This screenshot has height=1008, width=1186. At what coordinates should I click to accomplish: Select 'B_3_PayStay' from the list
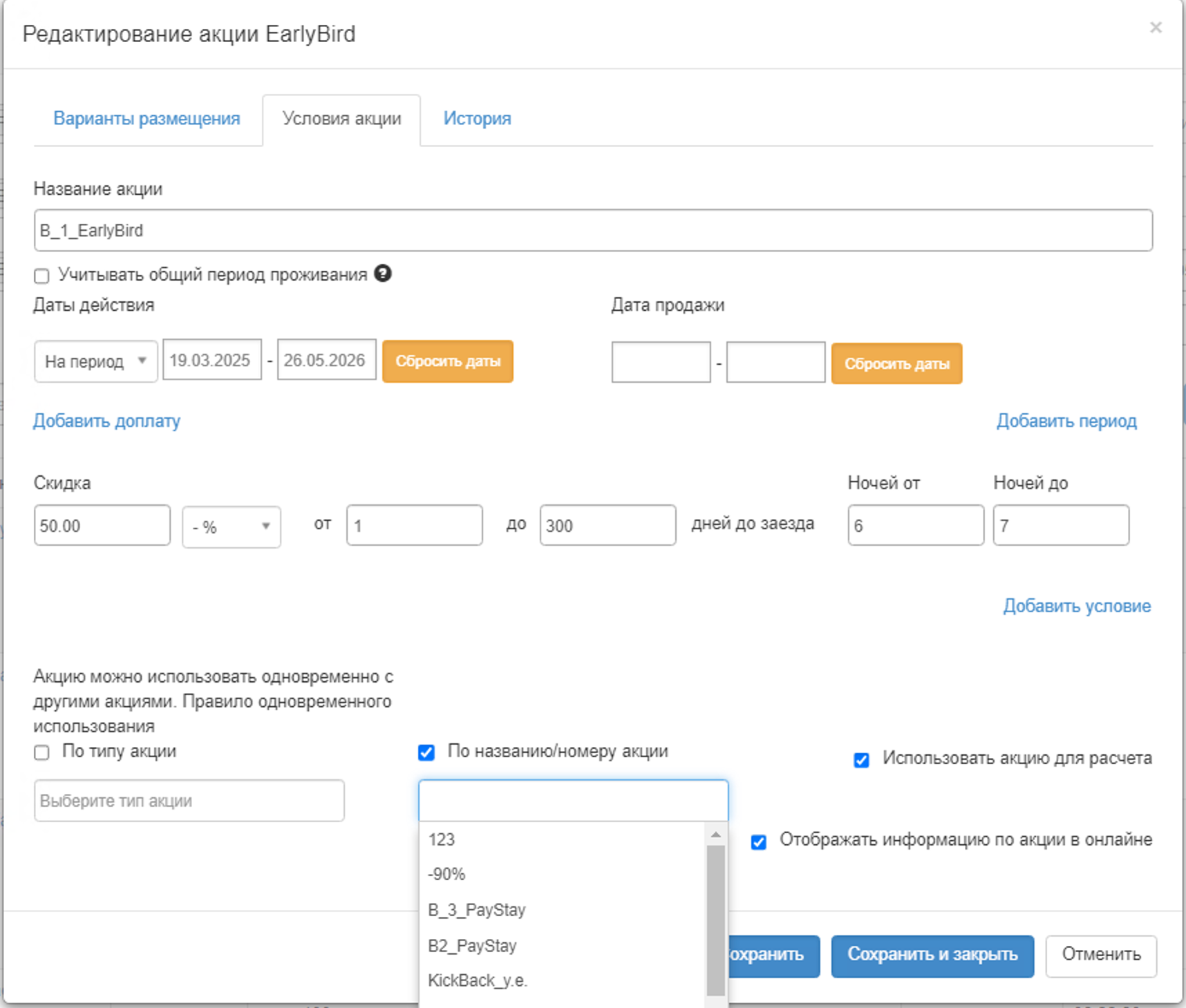point(477,910)
